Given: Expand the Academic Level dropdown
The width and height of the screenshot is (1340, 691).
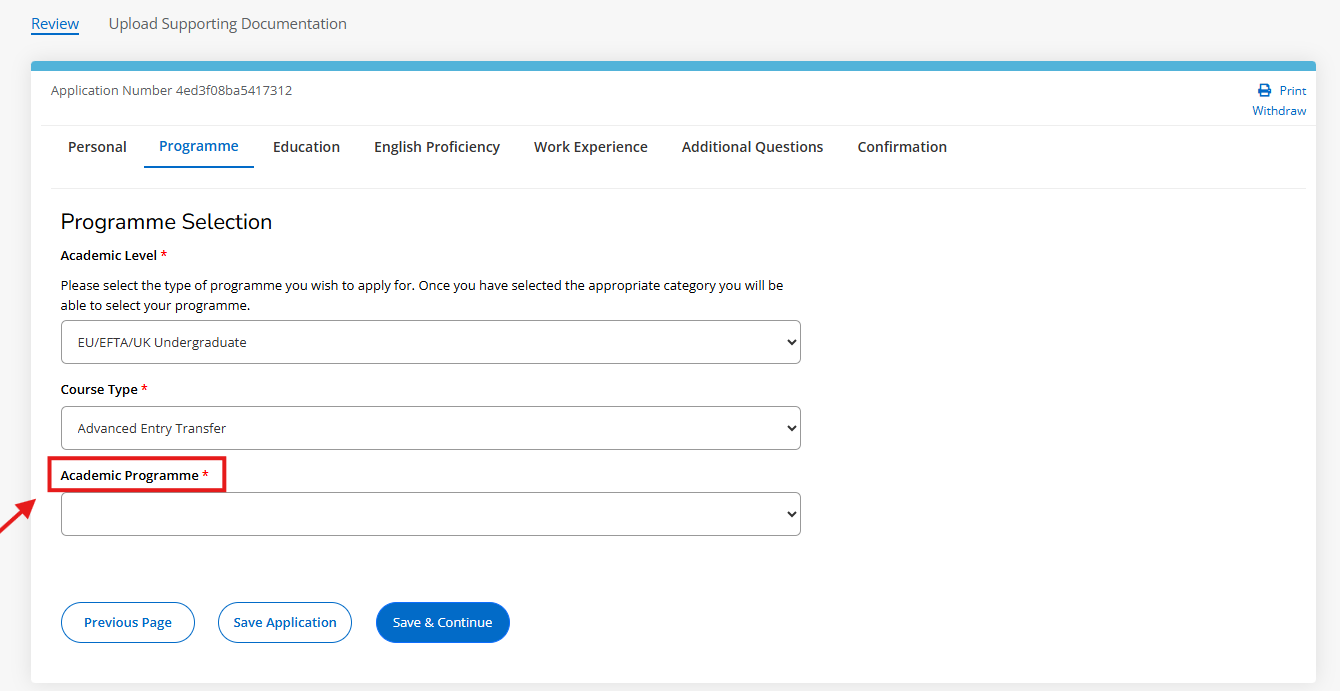Looking at the screenshot, I should tap(430, 342).
